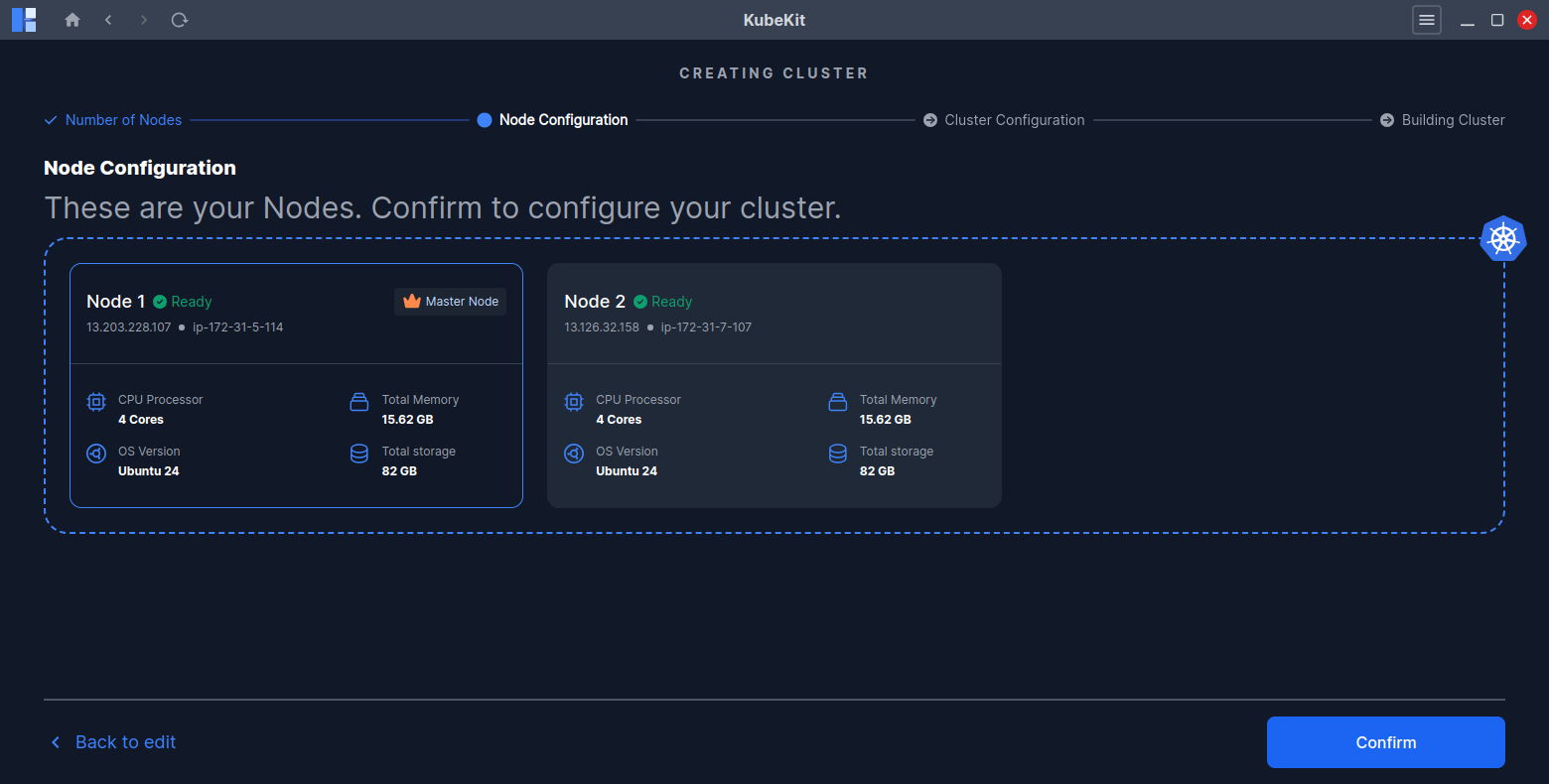Select the Node Configuration step
The image size is (1549, 784).
(562, 119)
